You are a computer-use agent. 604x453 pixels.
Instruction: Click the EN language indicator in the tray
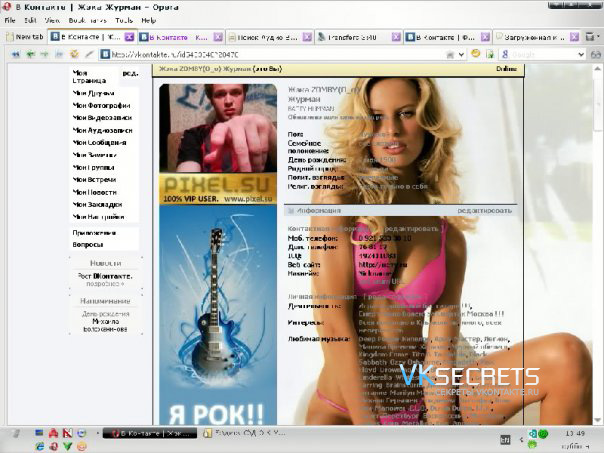click(x=505, y=440)
